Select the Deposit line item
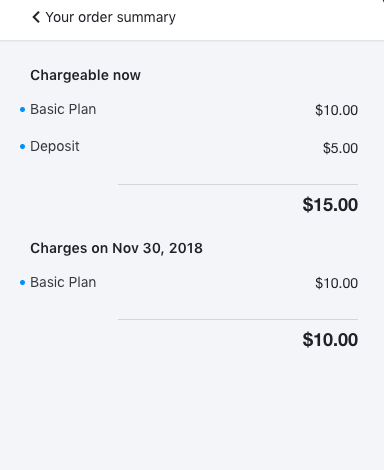The width and height of the screenshot is (384, 470). tap(55, 146)
